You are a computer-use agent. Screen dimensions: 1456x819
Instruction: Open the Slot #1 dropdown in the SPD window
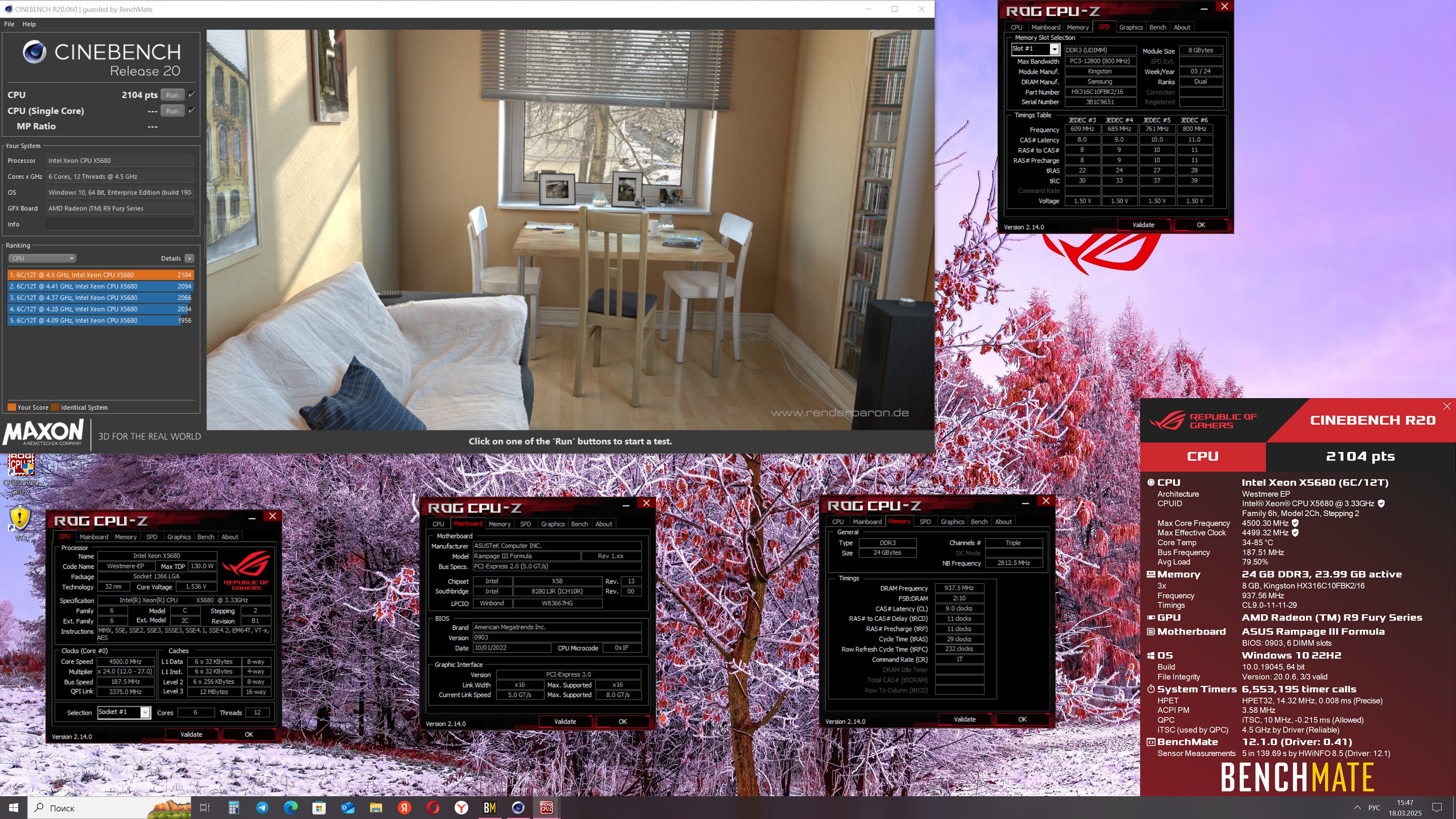1055,49
